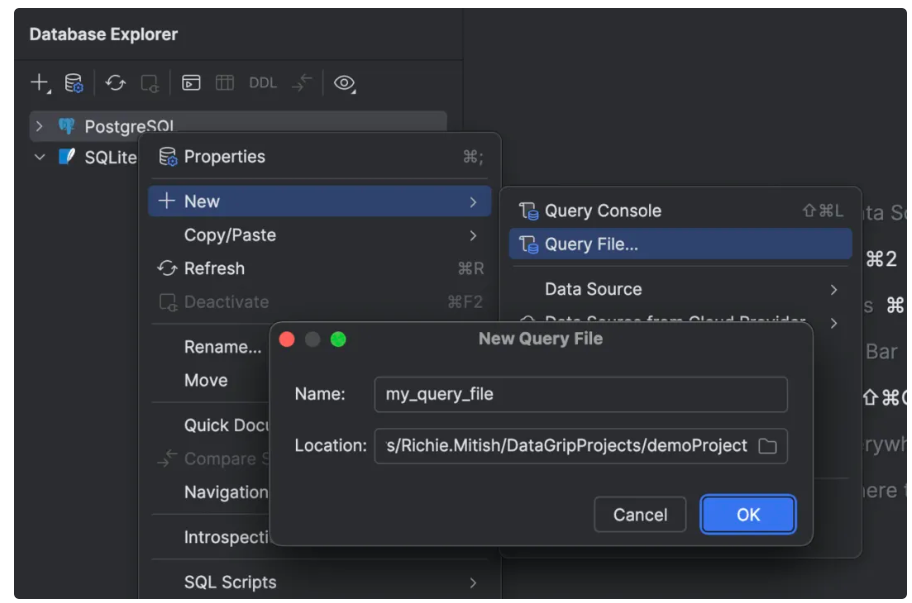
Task: Toggle the eye view options icon
Action: point(345,83)
